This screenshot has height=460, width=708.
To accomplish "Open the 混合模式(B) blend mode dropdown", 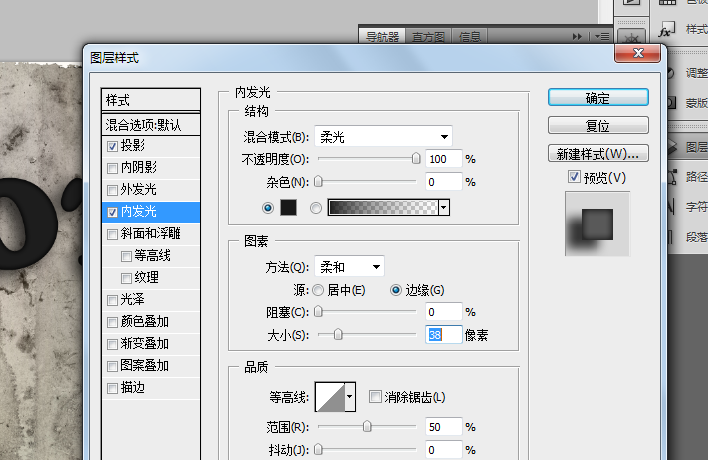I will point(383,136).
